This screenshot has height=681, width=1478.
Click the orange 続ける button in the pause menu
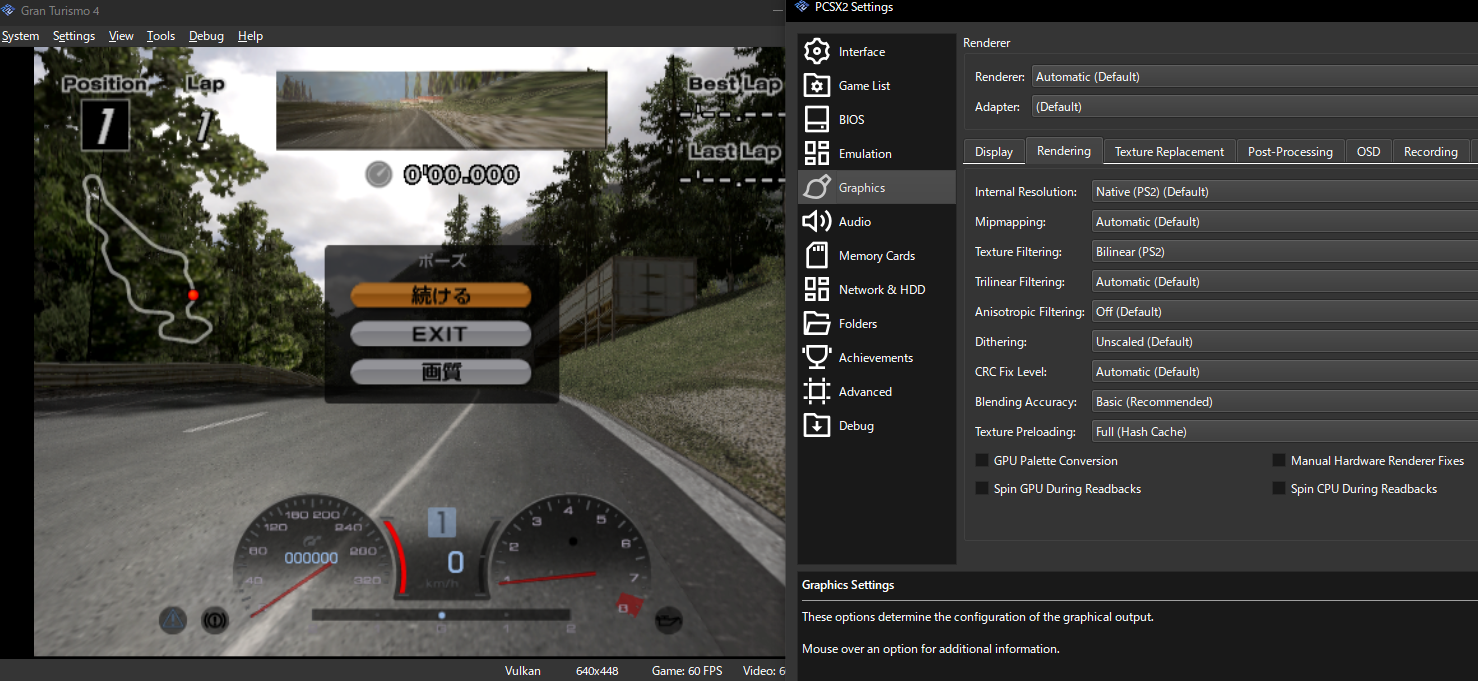pyautogui.click(x=440, y=295)
